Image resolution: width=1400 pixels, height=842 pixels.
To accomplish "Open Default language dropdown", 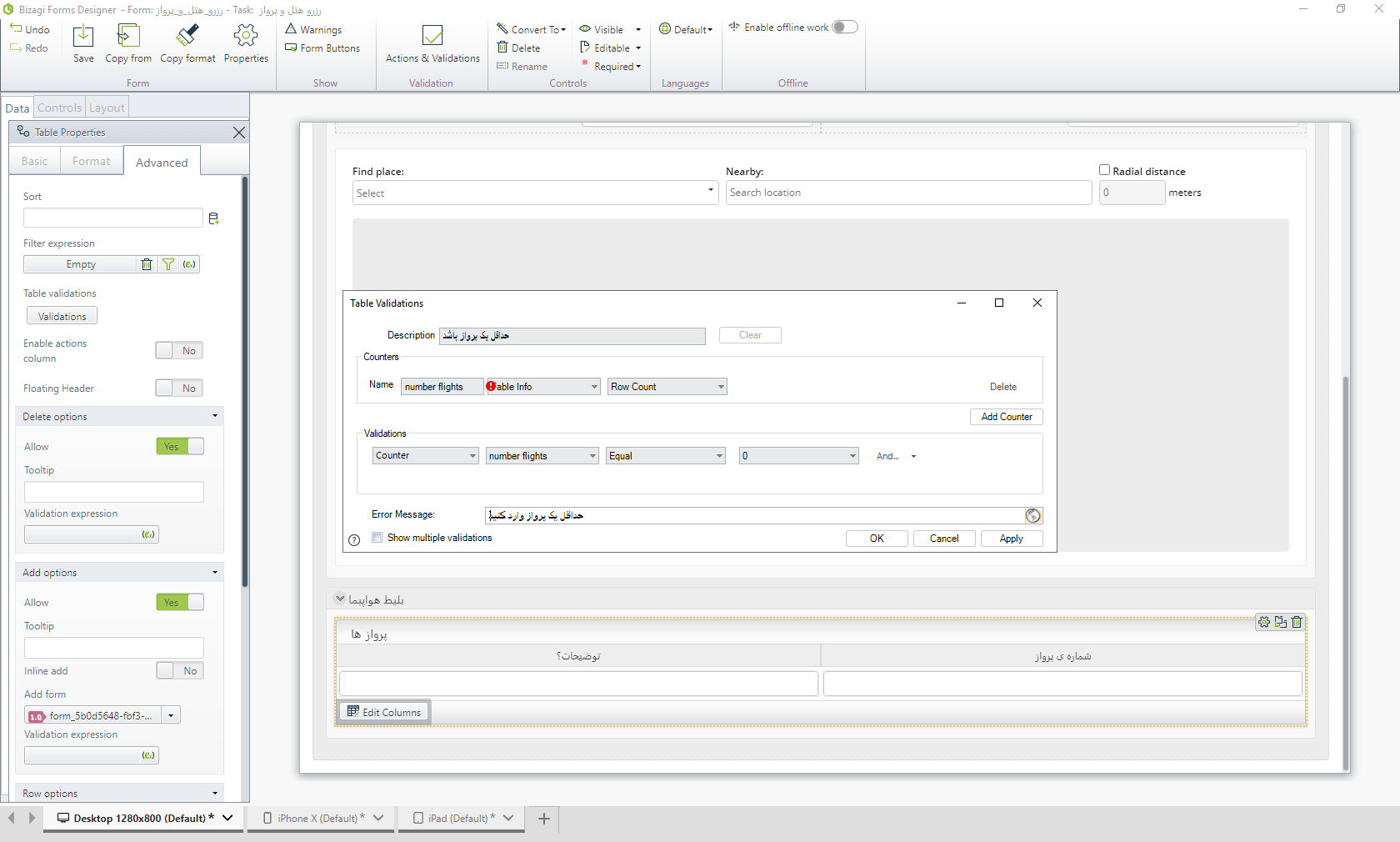I will pos(687,29).
